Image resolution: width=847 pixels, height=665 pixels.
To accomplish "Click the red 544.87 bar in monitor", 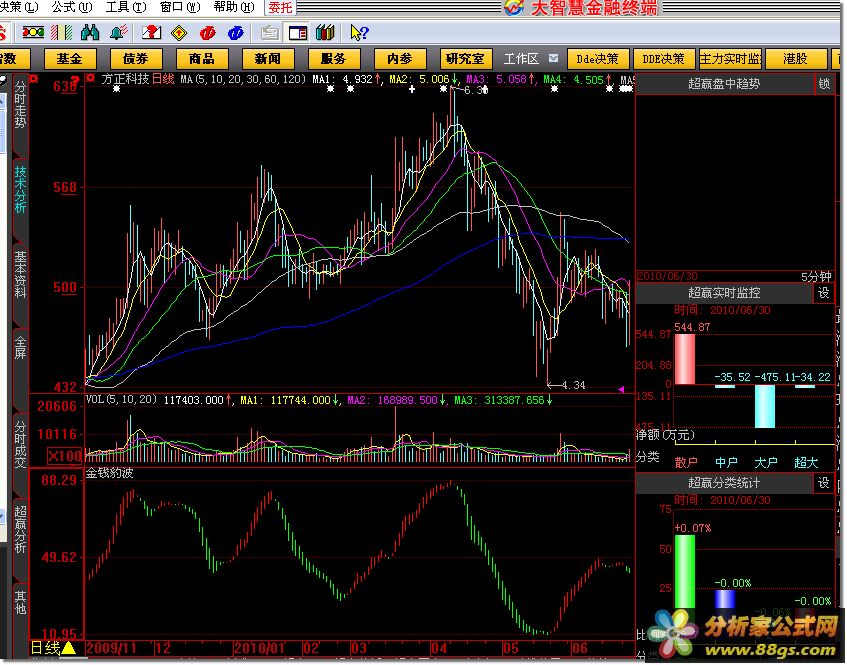I will click(x=685, y=359).
